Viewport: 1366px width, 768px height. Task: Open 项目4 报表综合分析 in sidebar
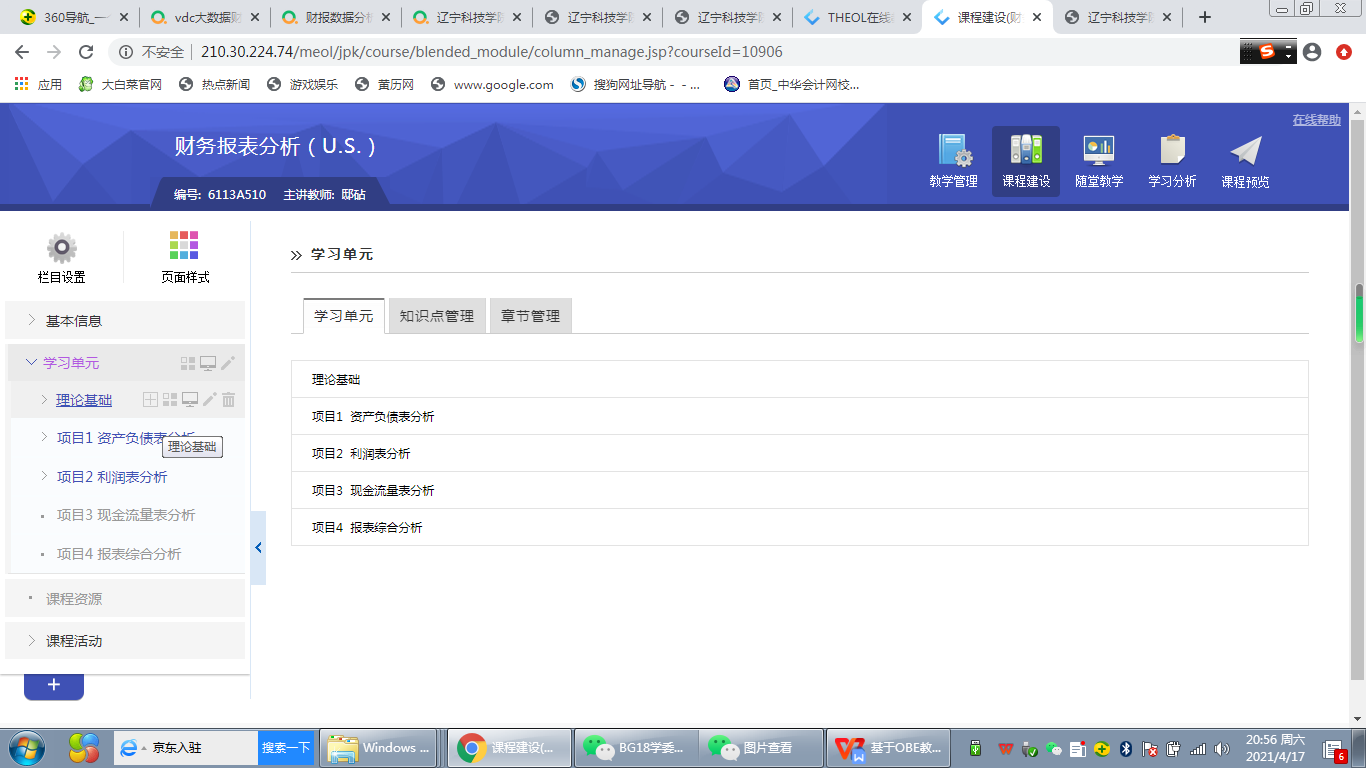(119, 554)
